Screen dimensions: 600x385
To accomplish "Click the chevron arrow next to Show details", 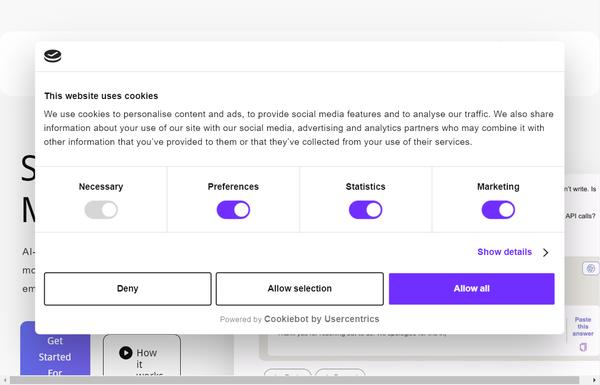I will tap(546, 252).
